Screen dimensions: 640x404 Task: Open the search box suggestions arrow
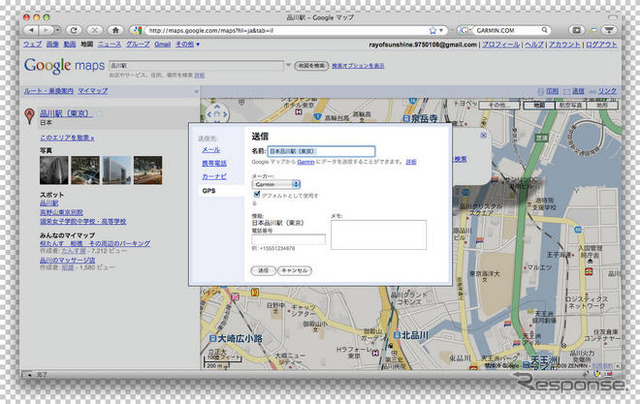(288, 65)
